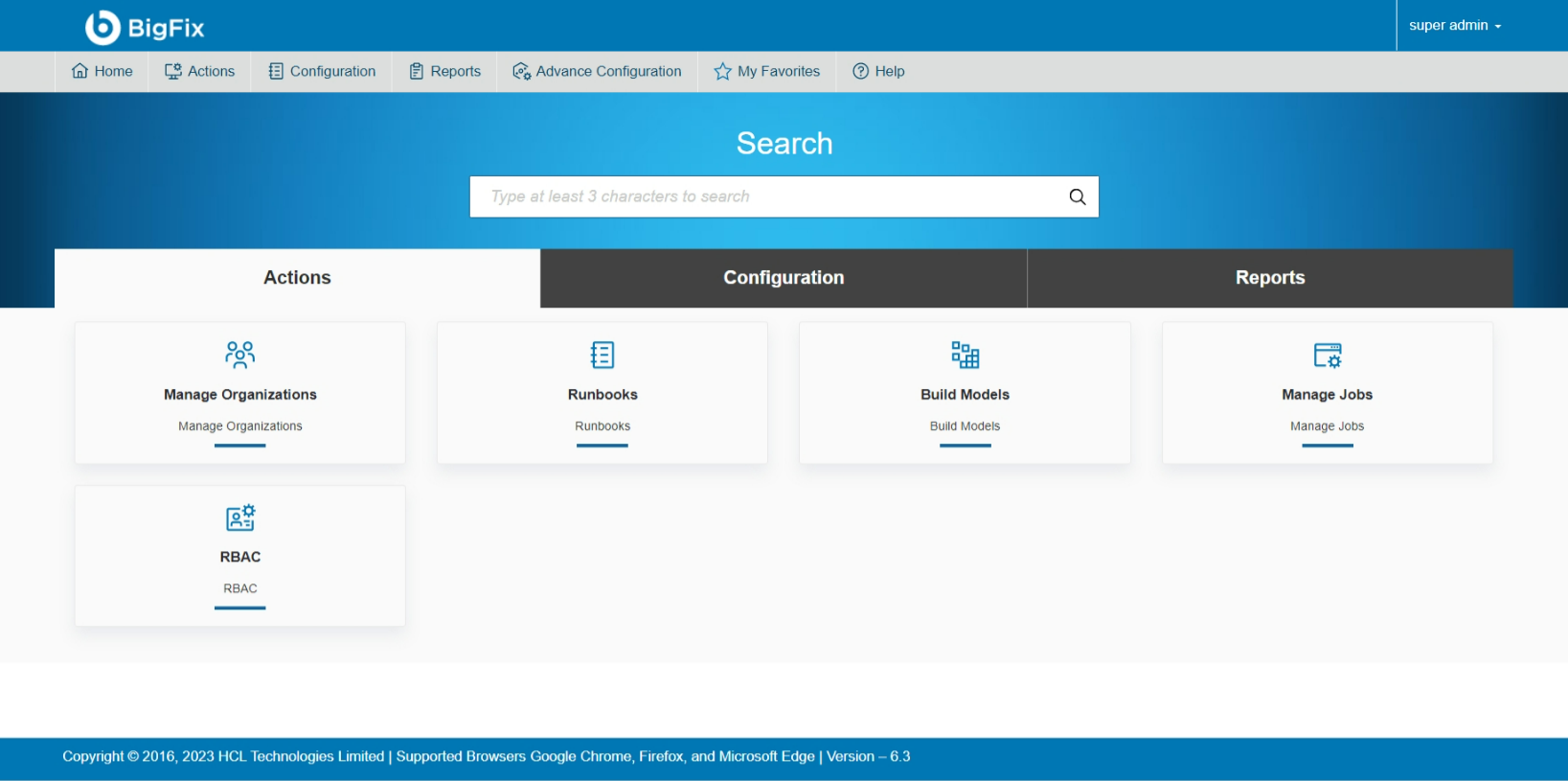Click the Build Models grid icon

point(966,355)
